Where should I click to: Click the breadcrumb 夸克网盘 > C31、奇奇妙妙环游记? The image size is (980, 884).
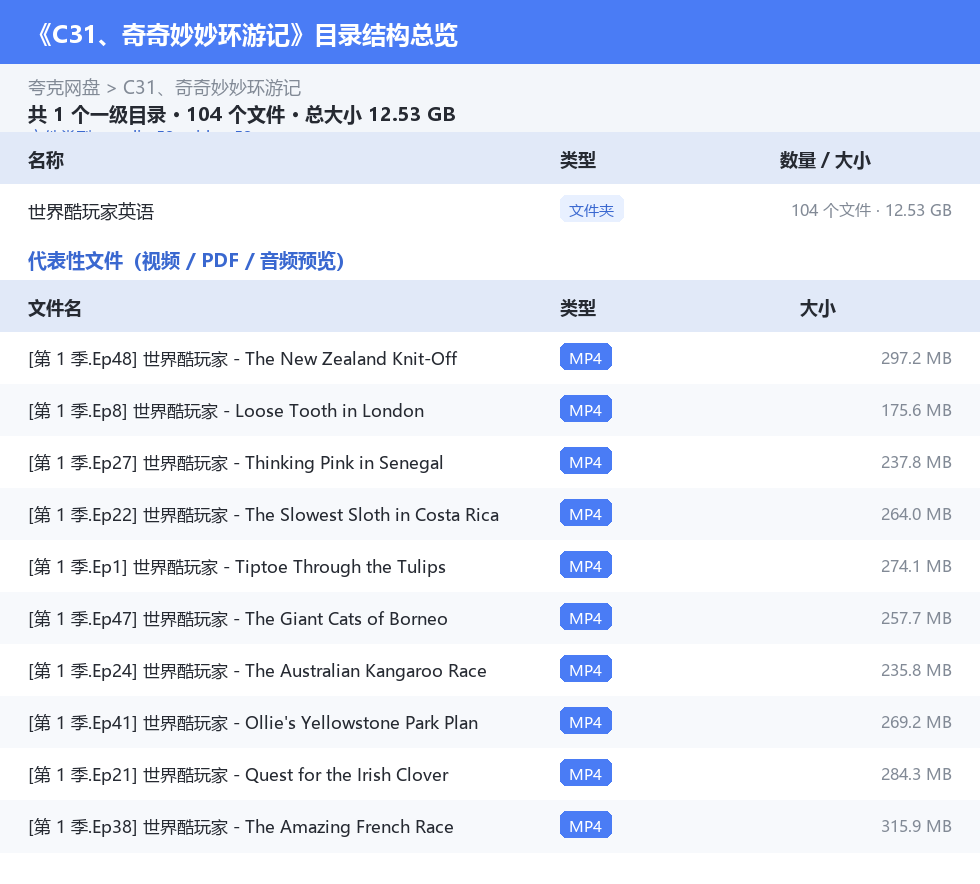(x=164, y=88)
